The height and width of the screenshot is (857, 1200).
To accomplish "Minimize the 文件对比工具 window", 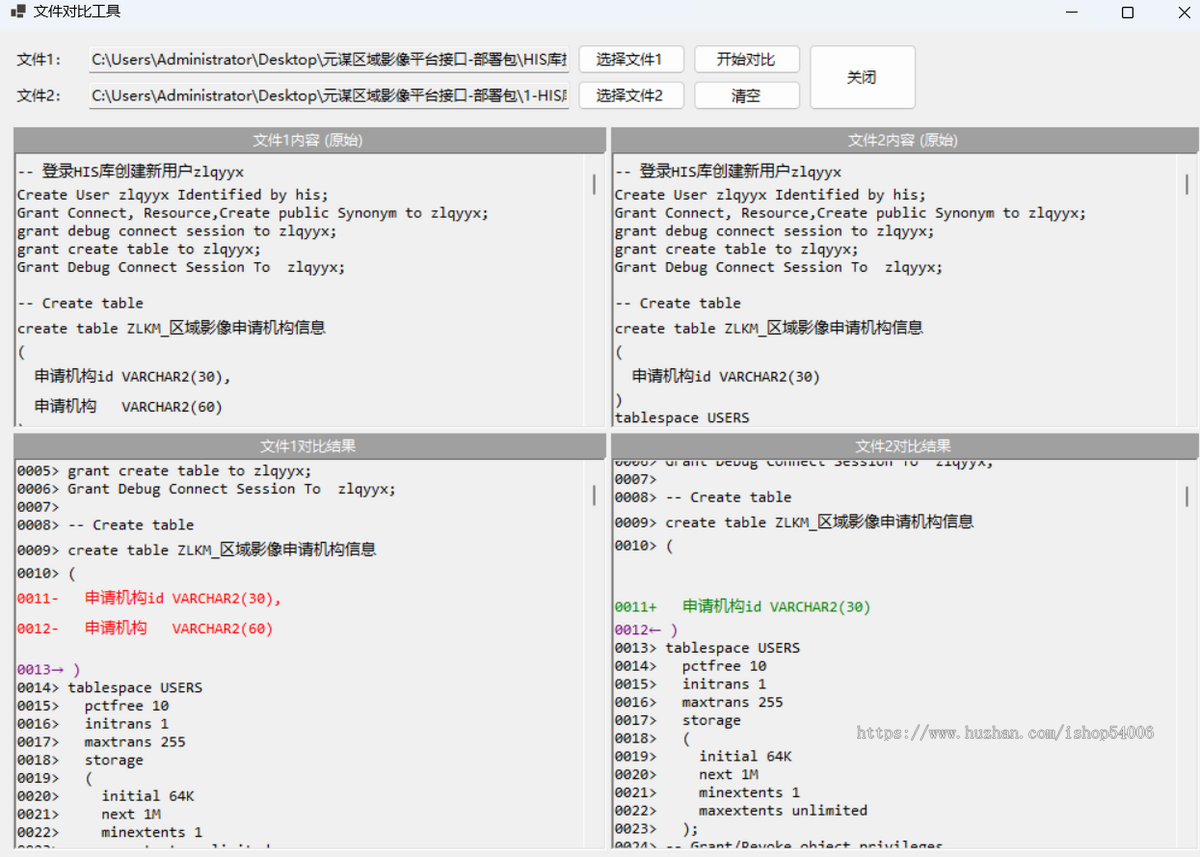I will click(1072, 12).
